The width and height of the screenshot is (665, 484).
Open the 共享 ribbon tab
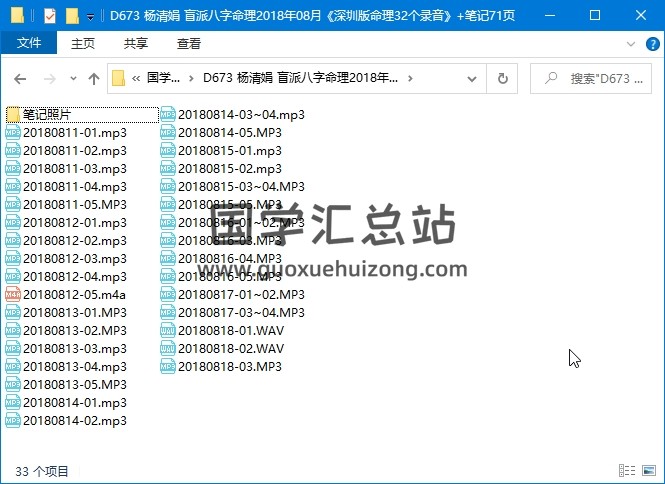tap(136, 44)
